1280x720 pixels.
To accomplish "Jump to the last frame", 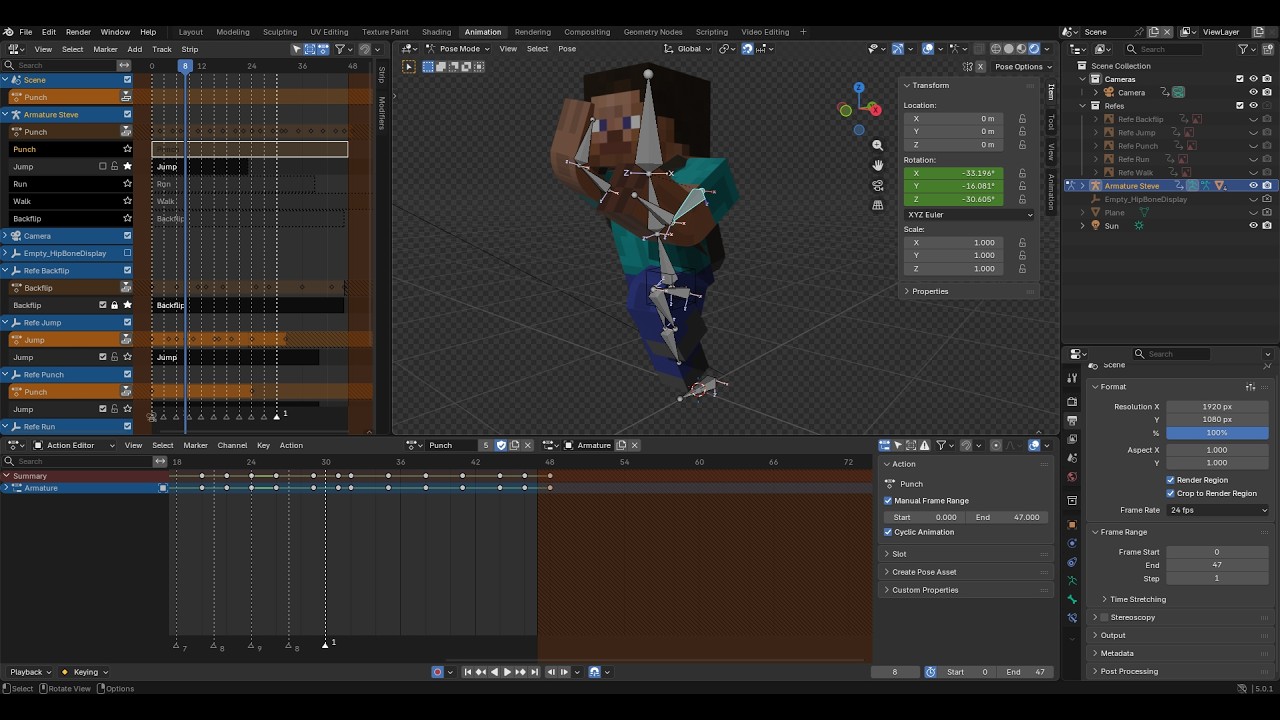I will [x=534, y=672].
